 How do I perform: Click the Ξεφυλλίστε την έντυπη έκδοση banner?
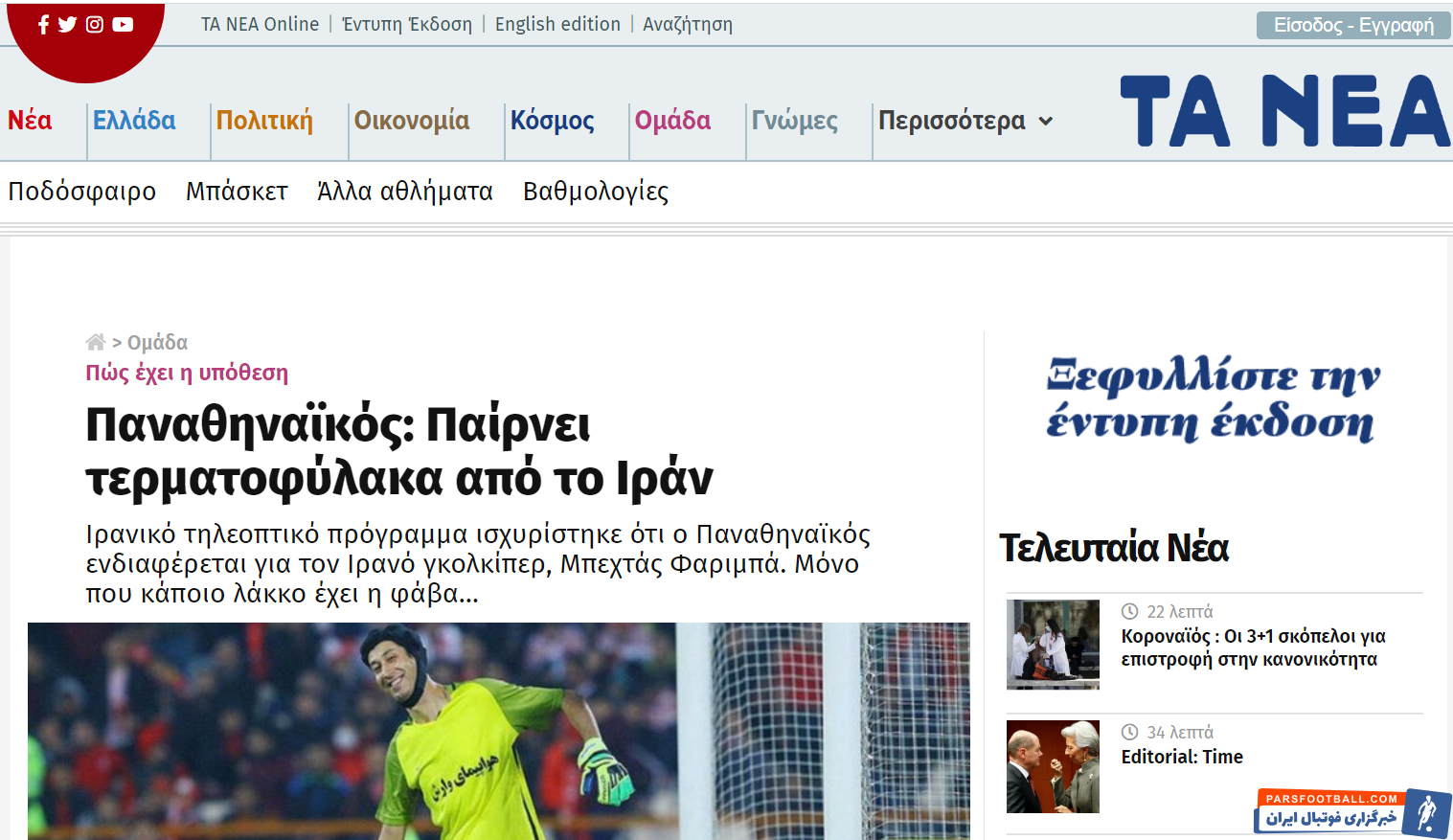(1213, 399)
